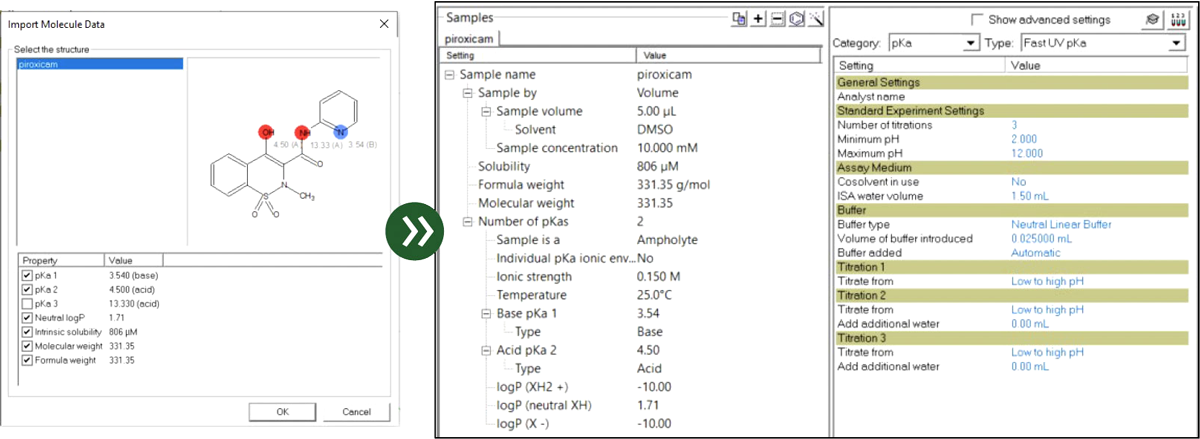This screenshot has height=439, width=1200.
Task: Collapse the Acid pKa 2 node
Action: 484,350
